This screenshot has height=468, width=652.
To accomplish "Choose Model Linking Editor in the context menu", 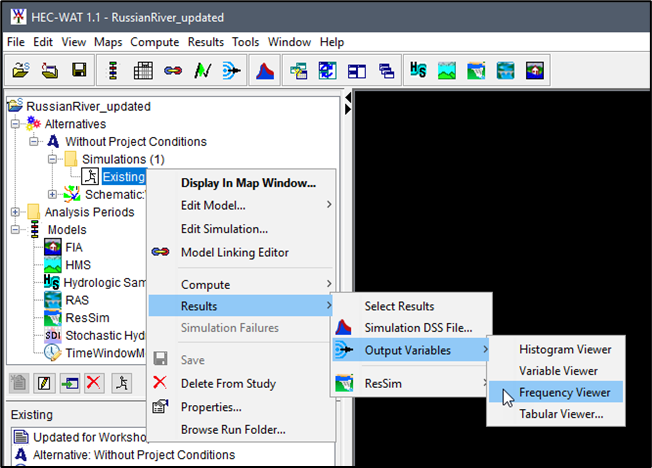I will (242, 252).
